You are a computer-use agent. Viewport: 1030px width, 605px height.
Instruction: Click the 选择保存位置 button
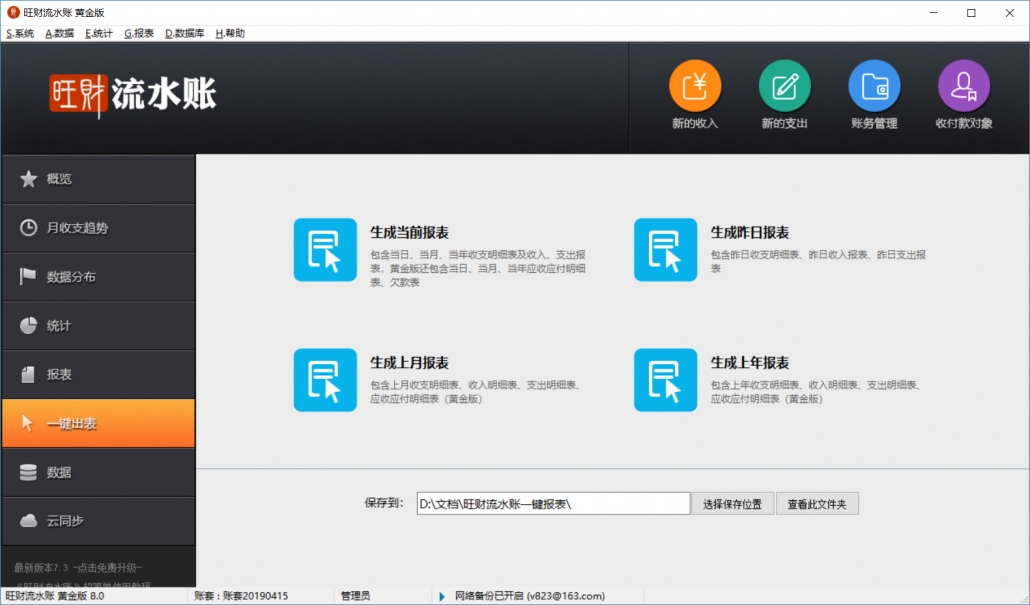(x=732, y=504)
